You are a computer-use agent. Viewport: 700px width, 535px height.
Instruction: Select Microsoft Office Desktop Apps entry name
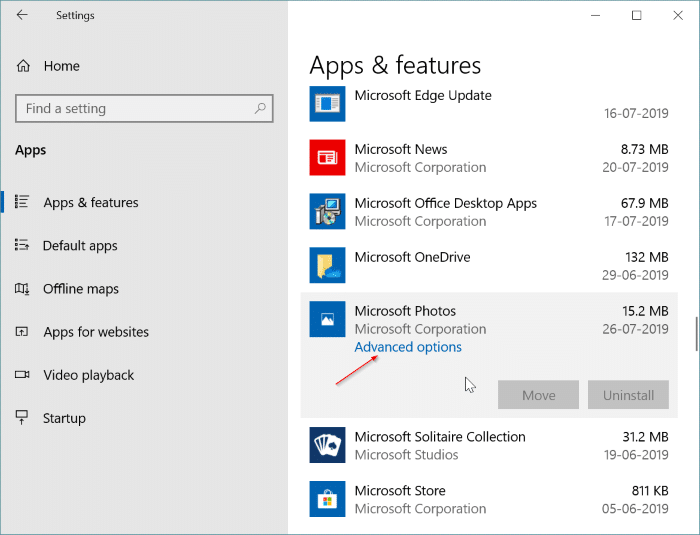(x=446, y=203)
